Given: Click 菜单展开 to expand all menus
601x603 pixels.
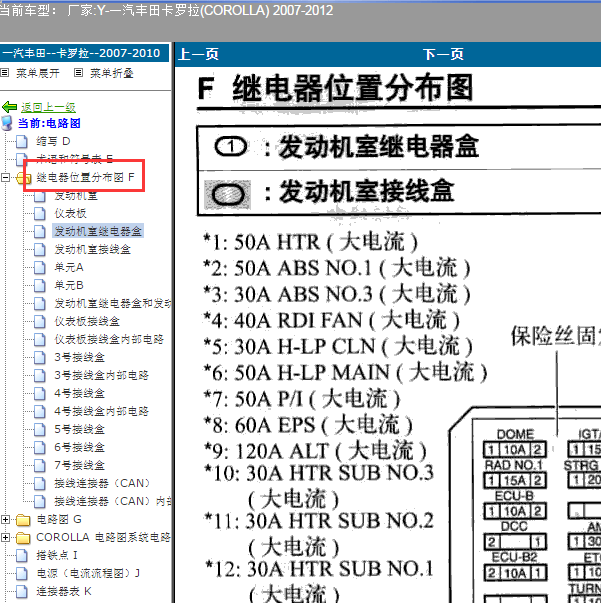Looking at the screenshot, I should 38,73.
